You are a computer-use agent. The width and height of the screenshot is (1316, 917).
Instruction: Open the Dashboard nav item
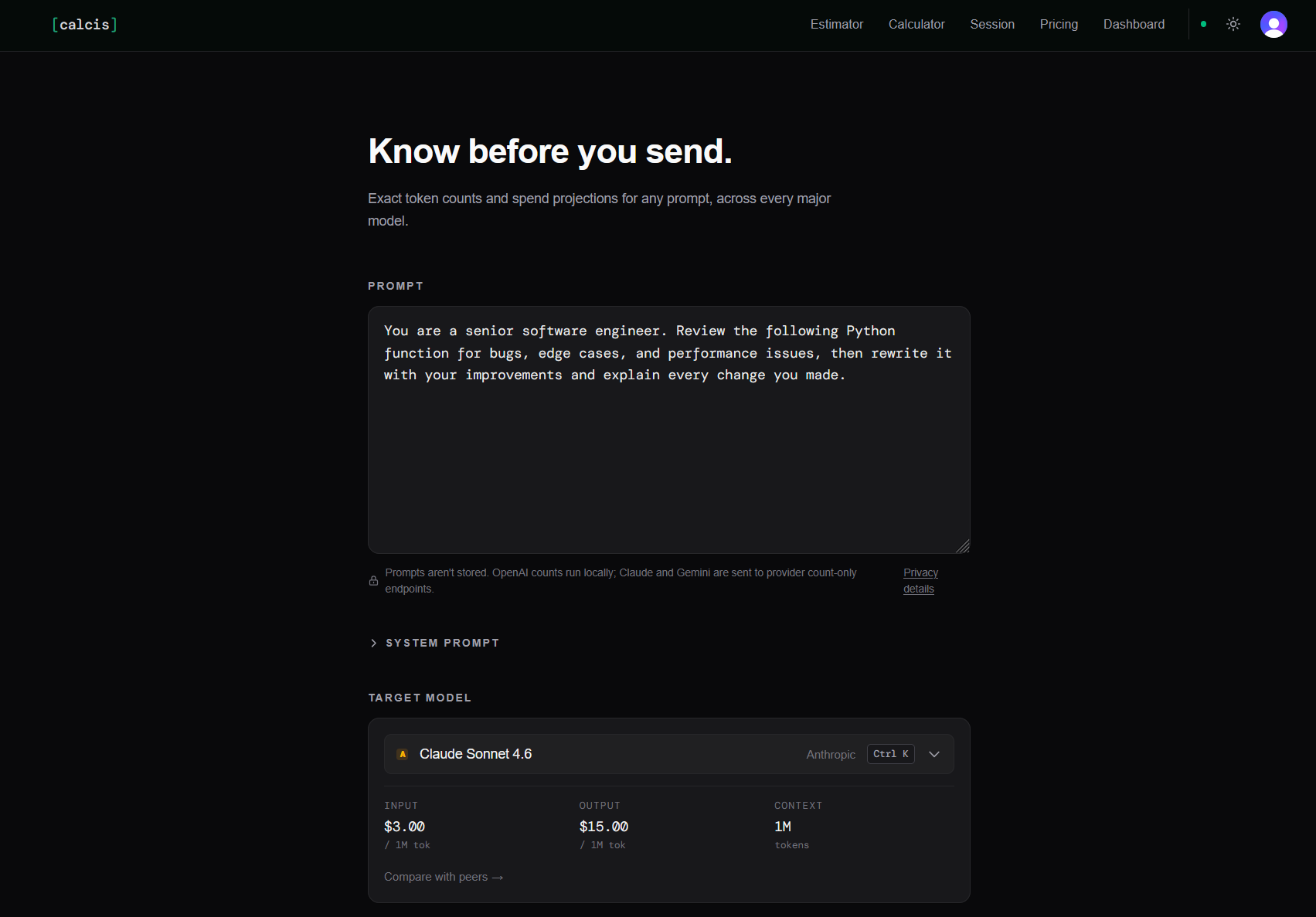point(1134,25)
